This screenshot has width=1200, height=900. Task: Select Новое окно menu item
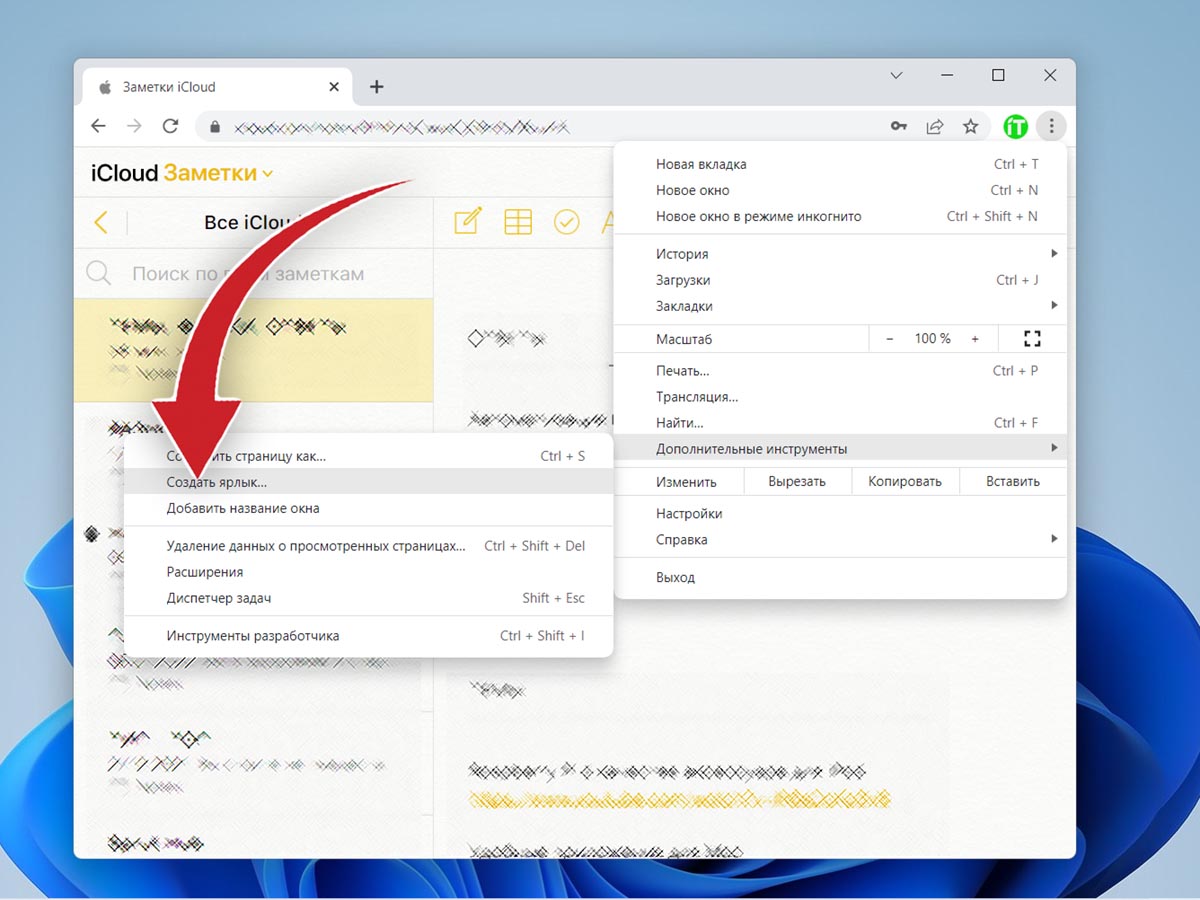tap(840, 190)
